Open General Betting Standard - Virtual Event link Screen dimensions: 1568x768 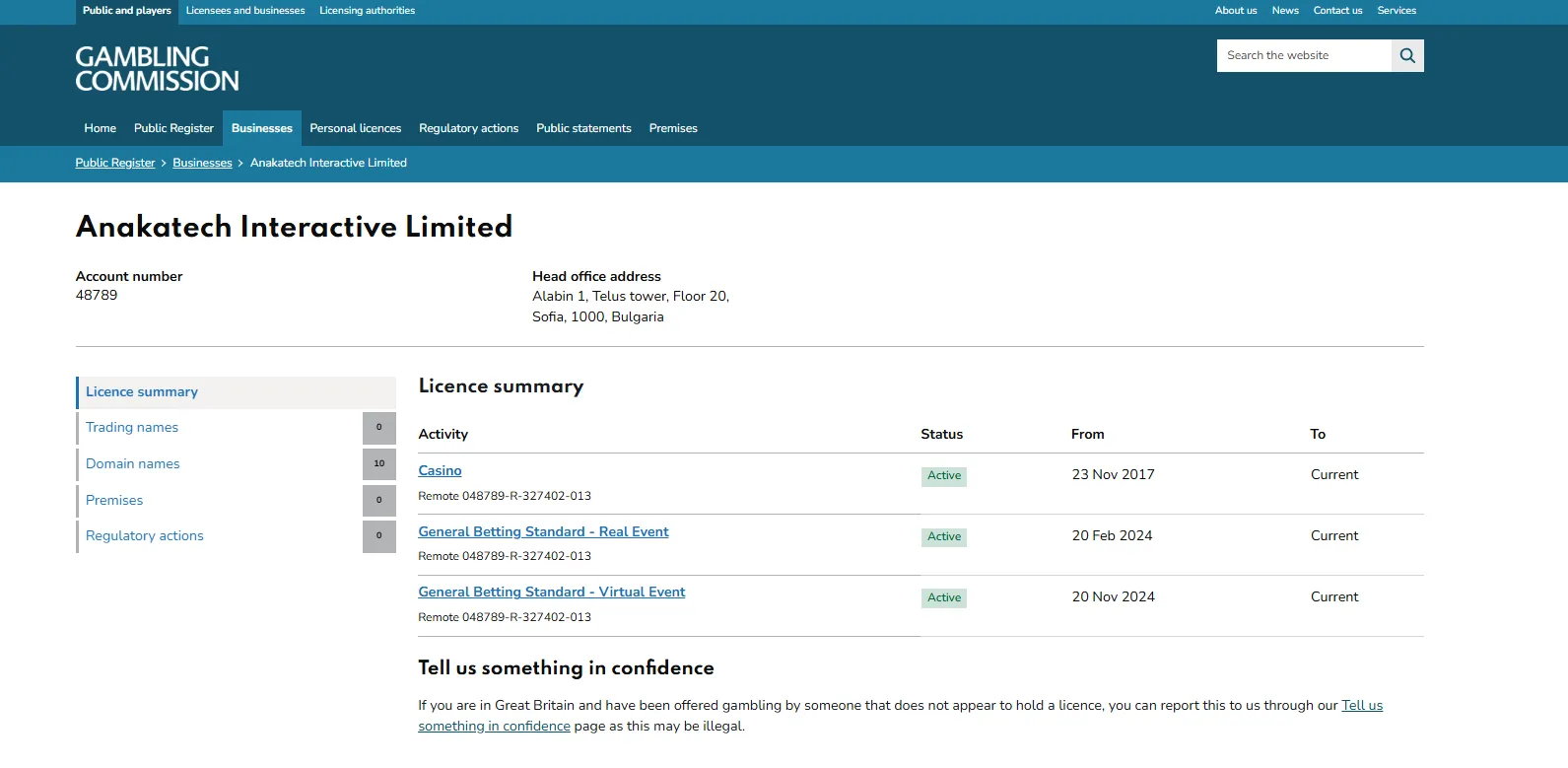tap(552, 593)
